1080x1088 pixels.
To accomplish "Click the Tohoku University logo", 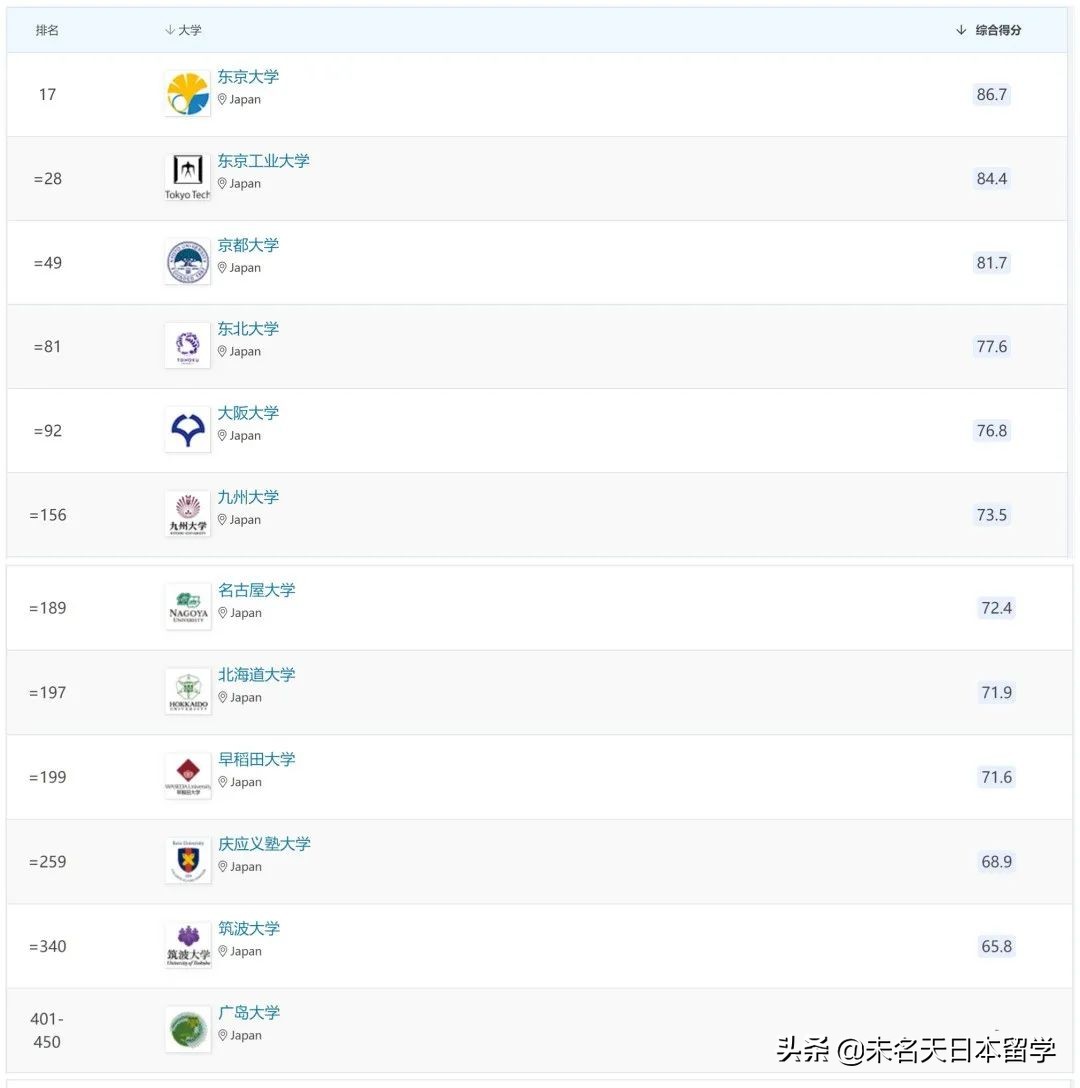I will click(187, 345).
